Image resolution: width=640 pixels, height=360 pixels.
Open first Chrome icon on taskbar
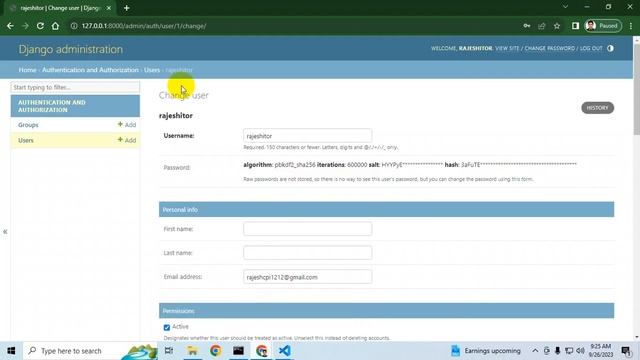[216, 351]
